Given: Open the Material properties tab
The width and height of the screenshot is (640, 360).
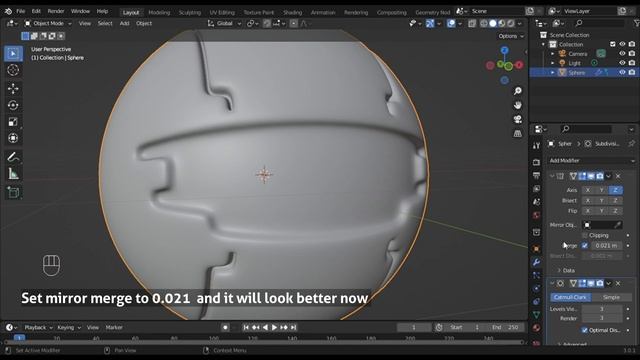Looking at the screenshot, I should click(x=536, y=328).
